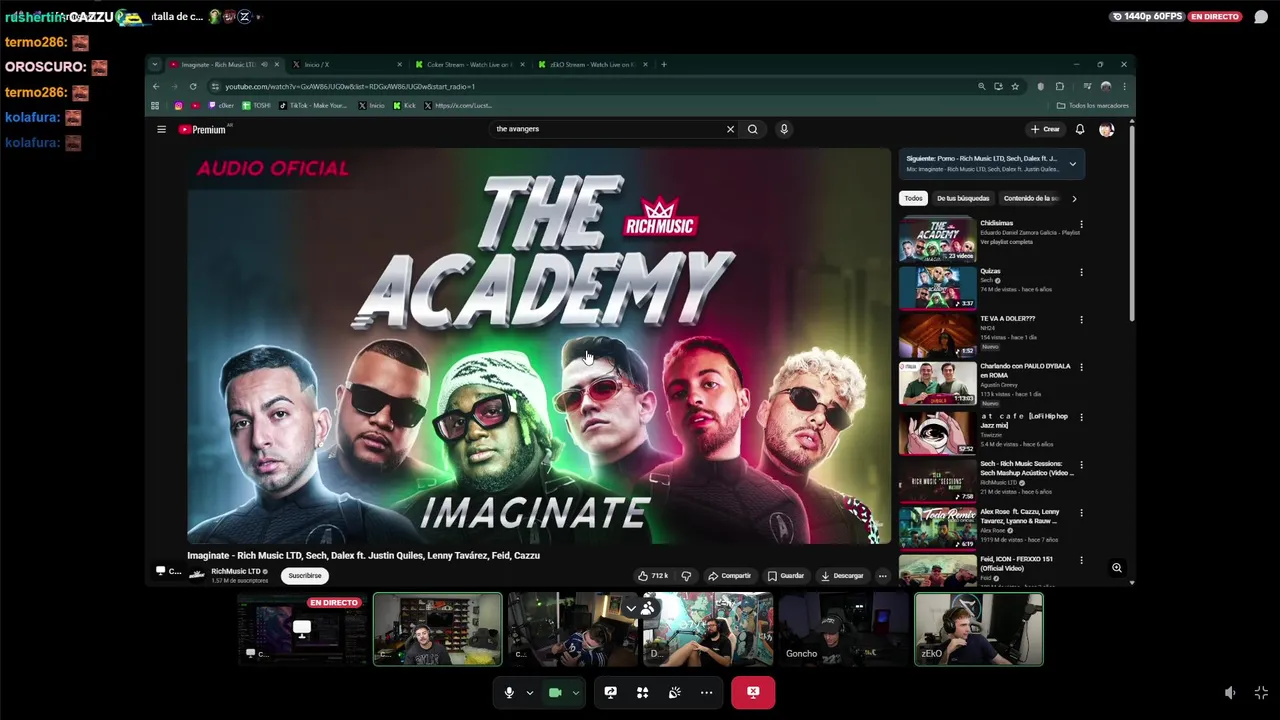This screenshot has width=1280, height=720.
Task: Open new browser tab with plus
Action: coord(664,64)
